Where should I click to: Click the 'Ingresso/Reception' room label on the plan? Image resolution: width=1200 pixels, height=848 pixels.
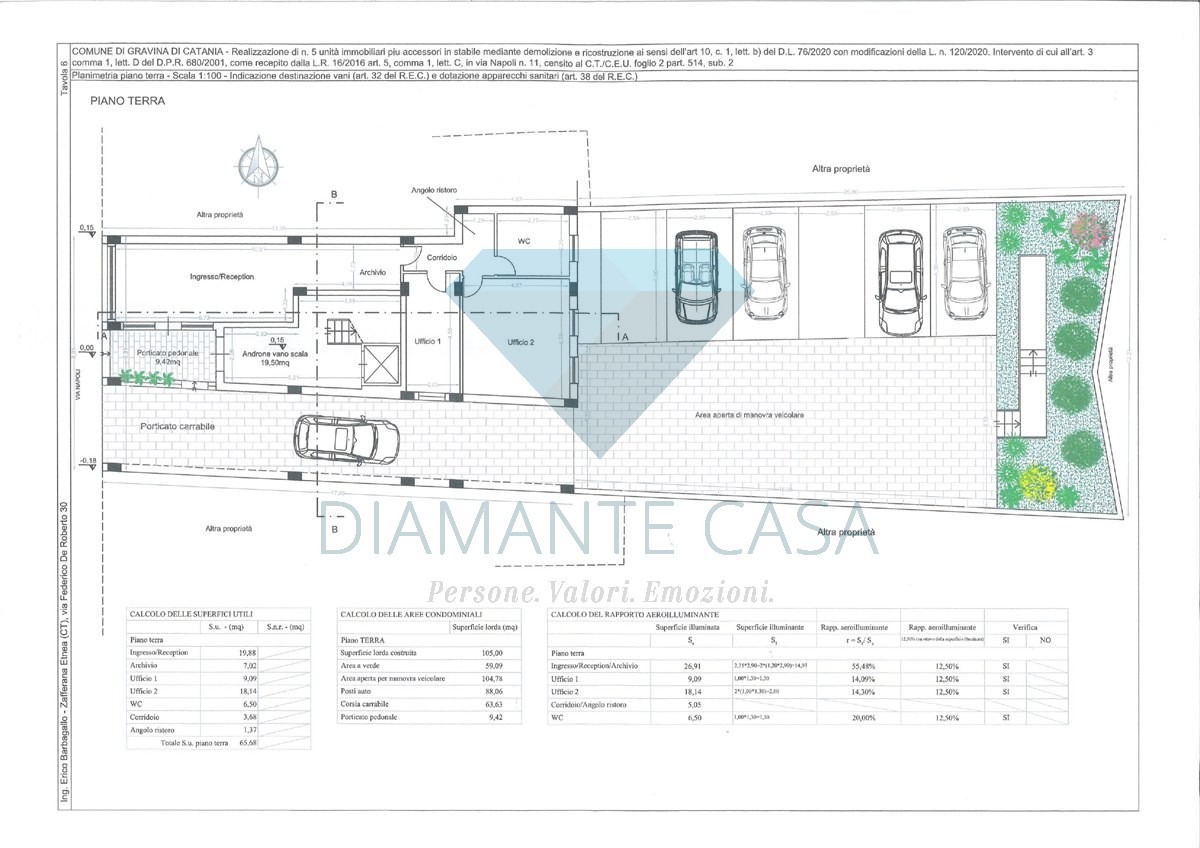point(222,276)
